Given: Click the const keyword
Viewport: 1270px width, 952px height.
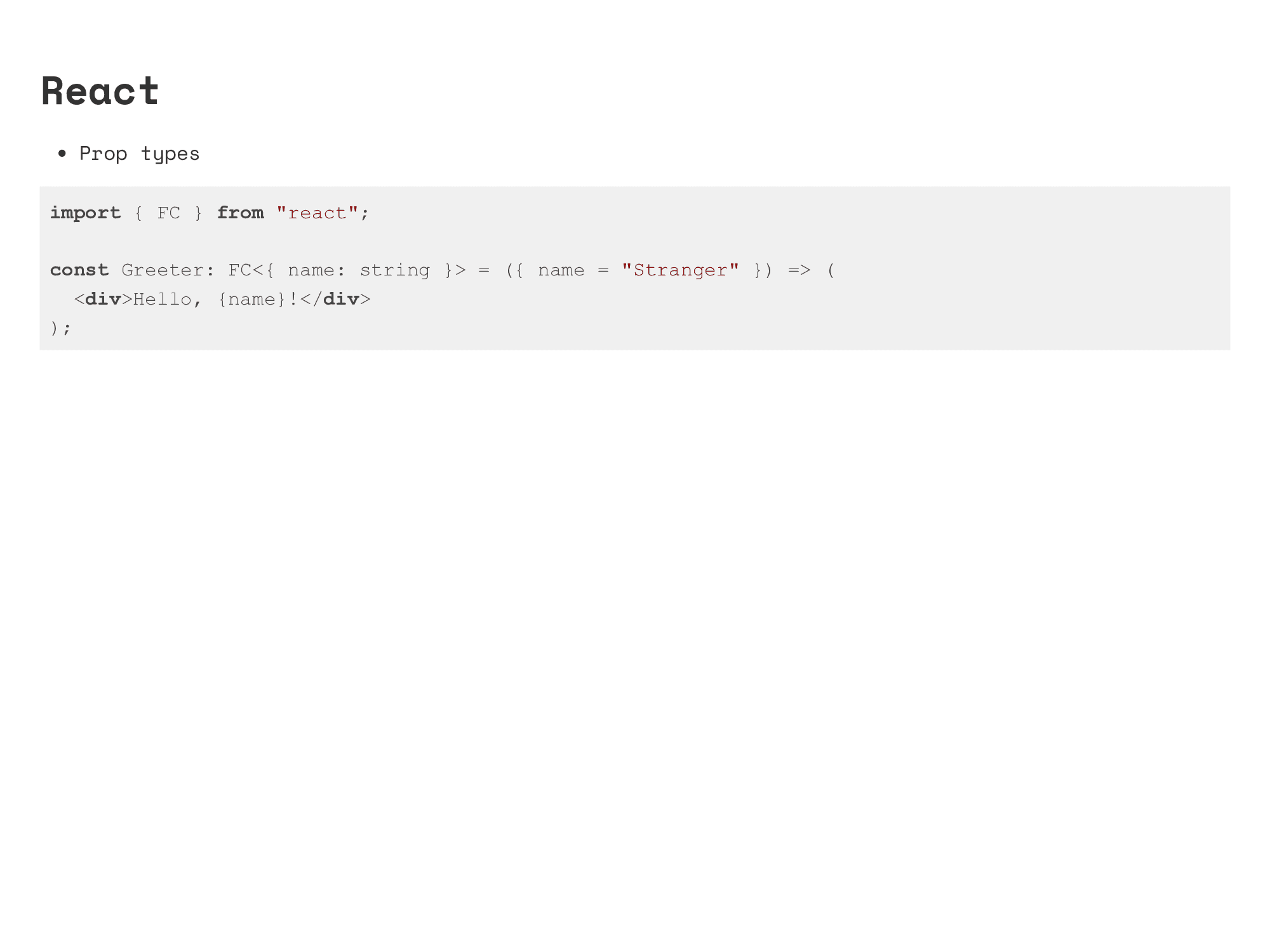Looking at the screenshot, I should point(79,270).
